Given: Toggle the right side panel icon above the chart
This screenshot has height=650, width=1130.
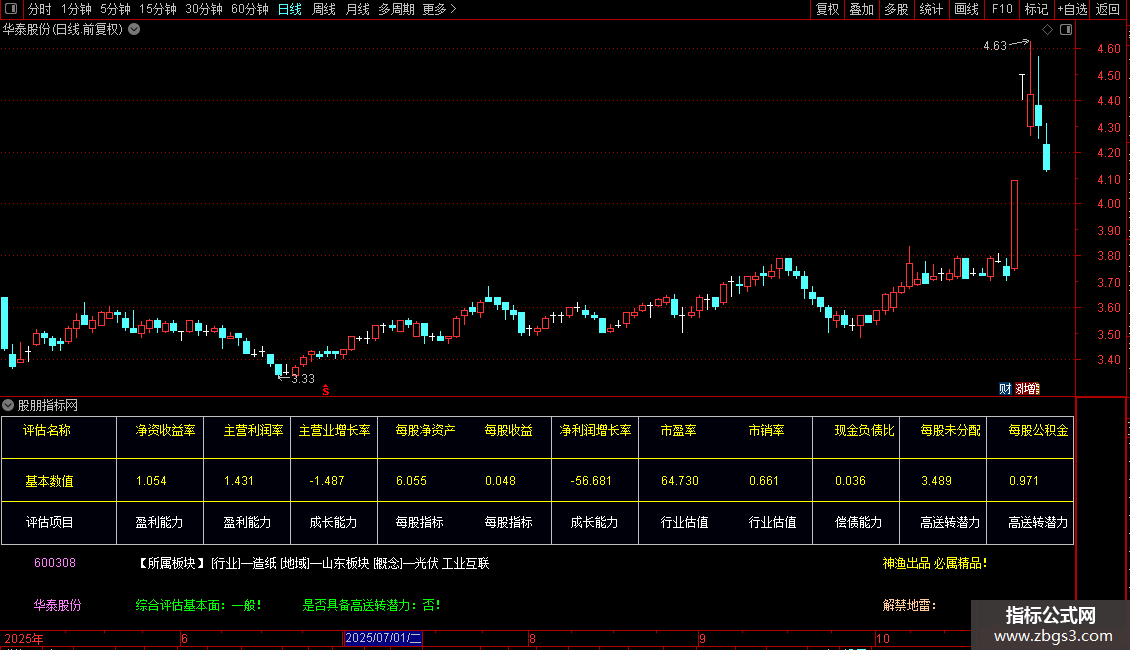Looking at the screenshot, I should pos(1066,30).
